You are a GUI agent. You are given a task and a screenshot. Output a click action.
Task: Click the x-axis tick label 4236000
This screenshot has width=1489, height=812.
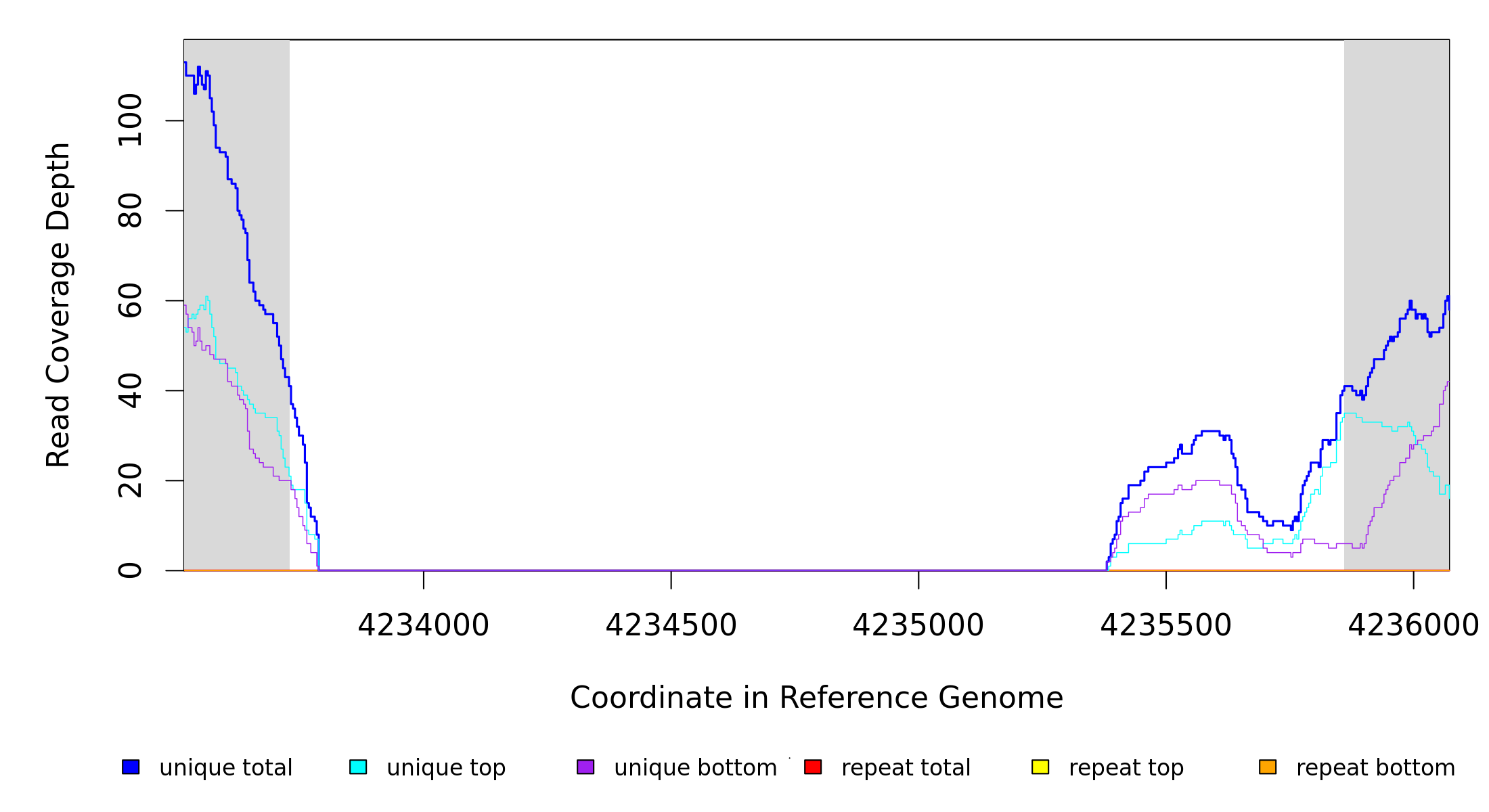pos(1413,626)
